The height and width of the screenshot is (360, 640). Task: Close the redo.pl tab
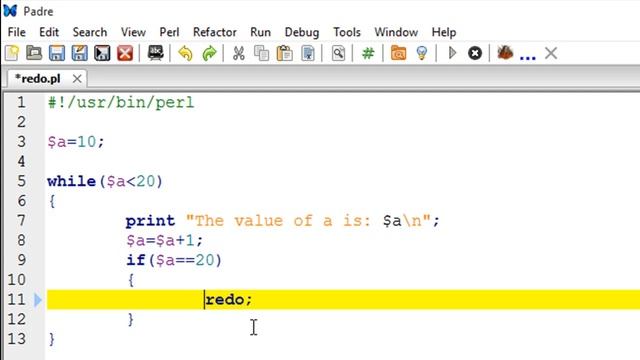coord(77,79)
